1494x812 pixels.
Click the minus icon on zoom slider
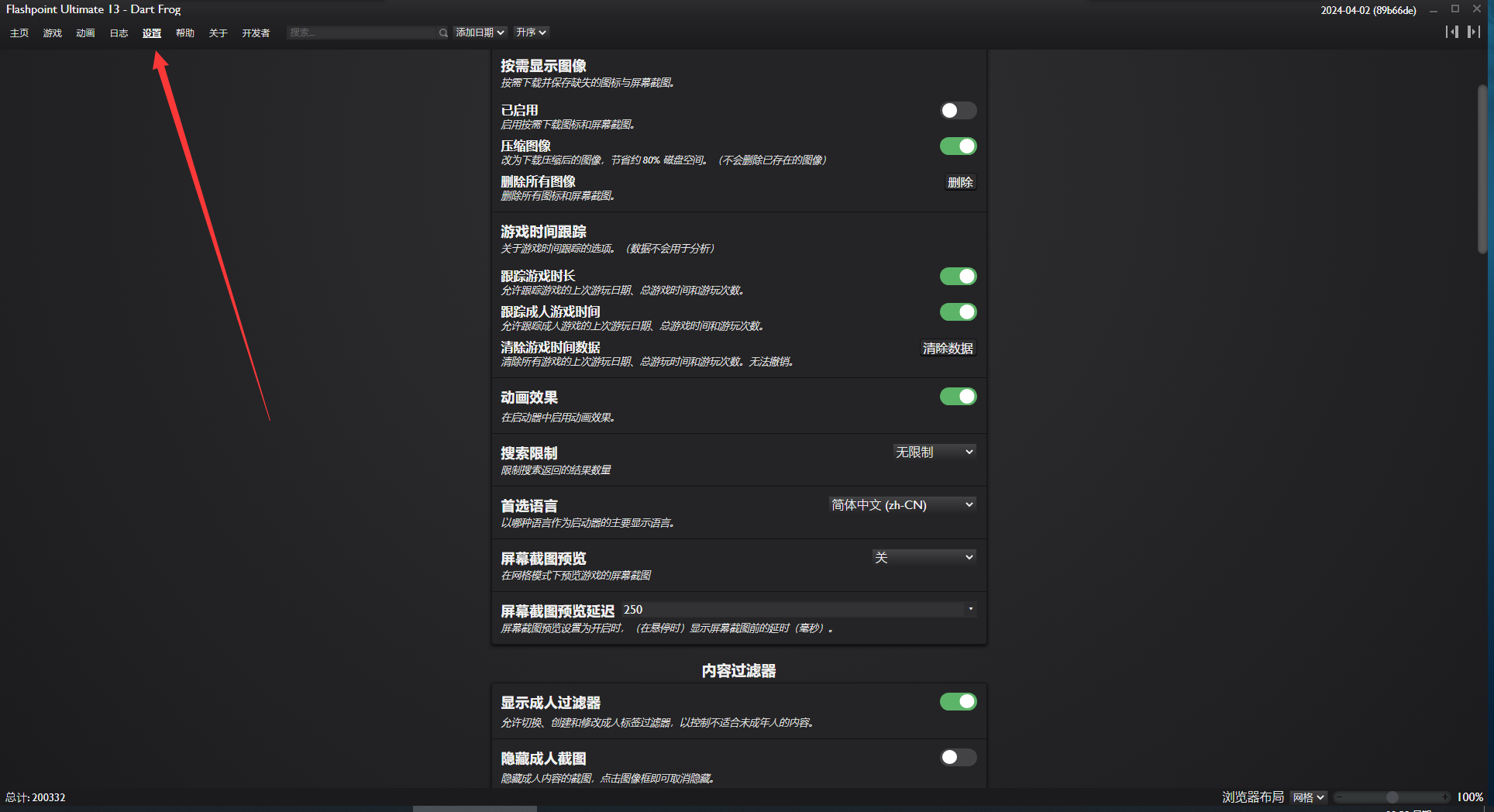pyautogui.click(x=1340, y=797)
